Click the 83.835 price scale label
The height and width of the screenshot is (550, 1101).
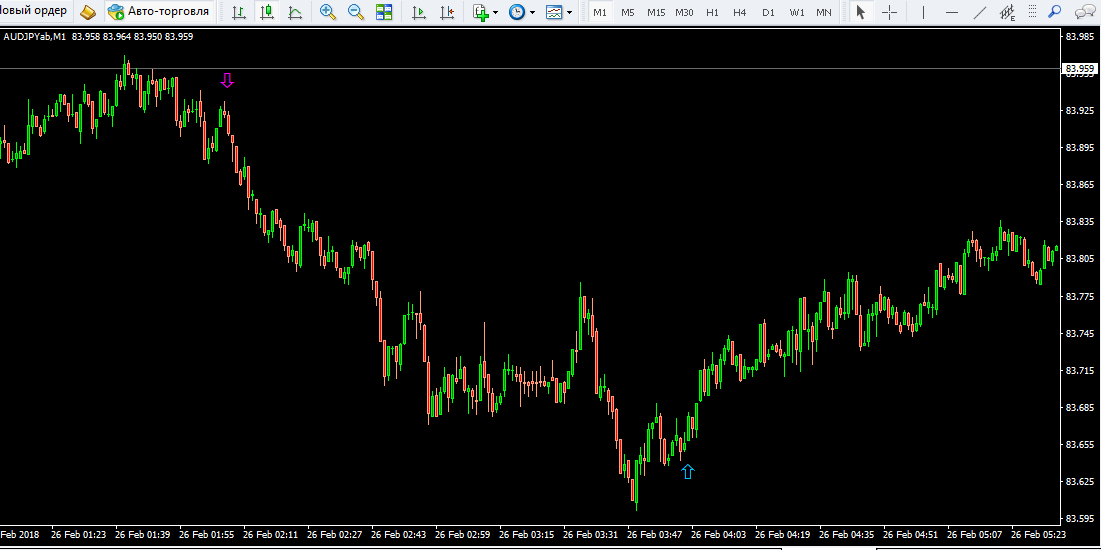coord(1080,222)
